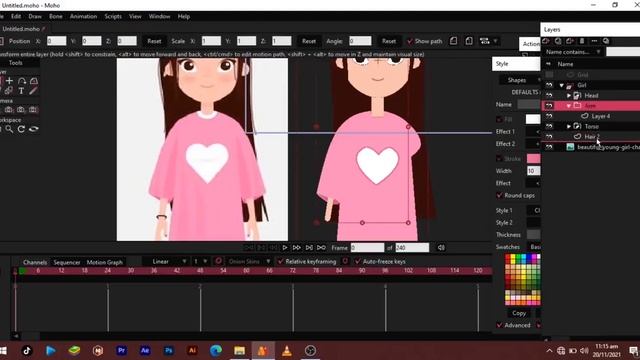Image resolution: width=640 pixels, height=360 pixels.
Task: Click the flip horizontal icon in options bar
Action: coord(453,41)
